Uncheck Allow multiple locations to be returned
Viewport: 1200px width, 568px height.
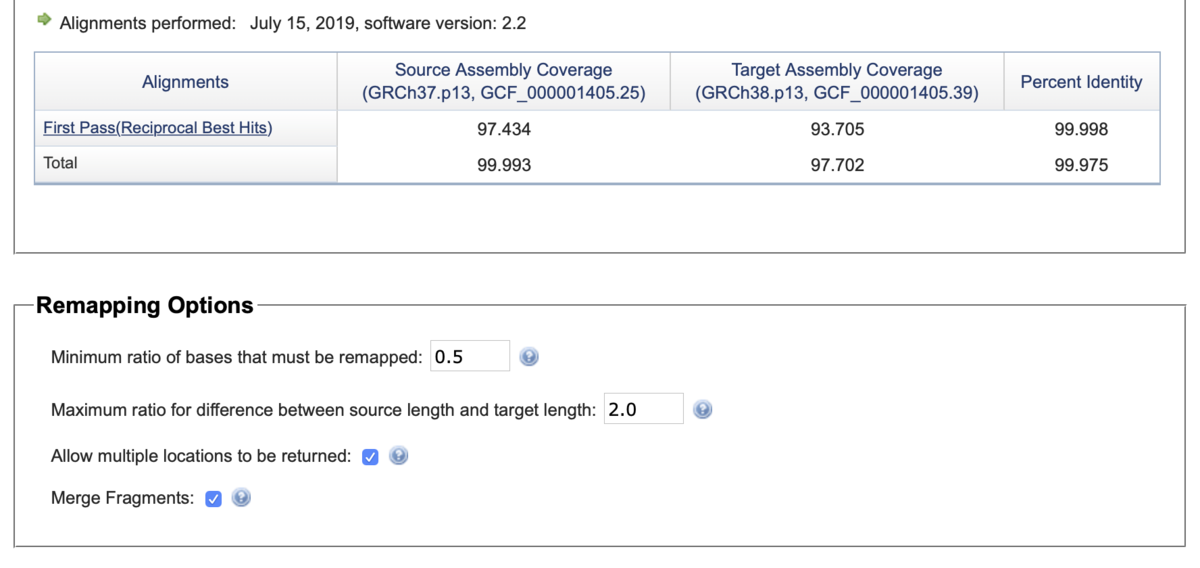tap(370, 457)
